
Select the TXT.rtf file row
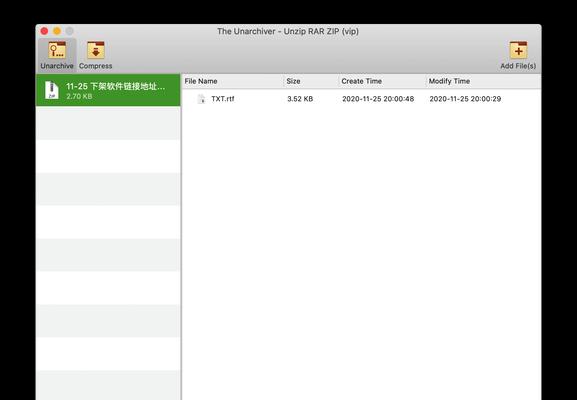tap(361, 99)
